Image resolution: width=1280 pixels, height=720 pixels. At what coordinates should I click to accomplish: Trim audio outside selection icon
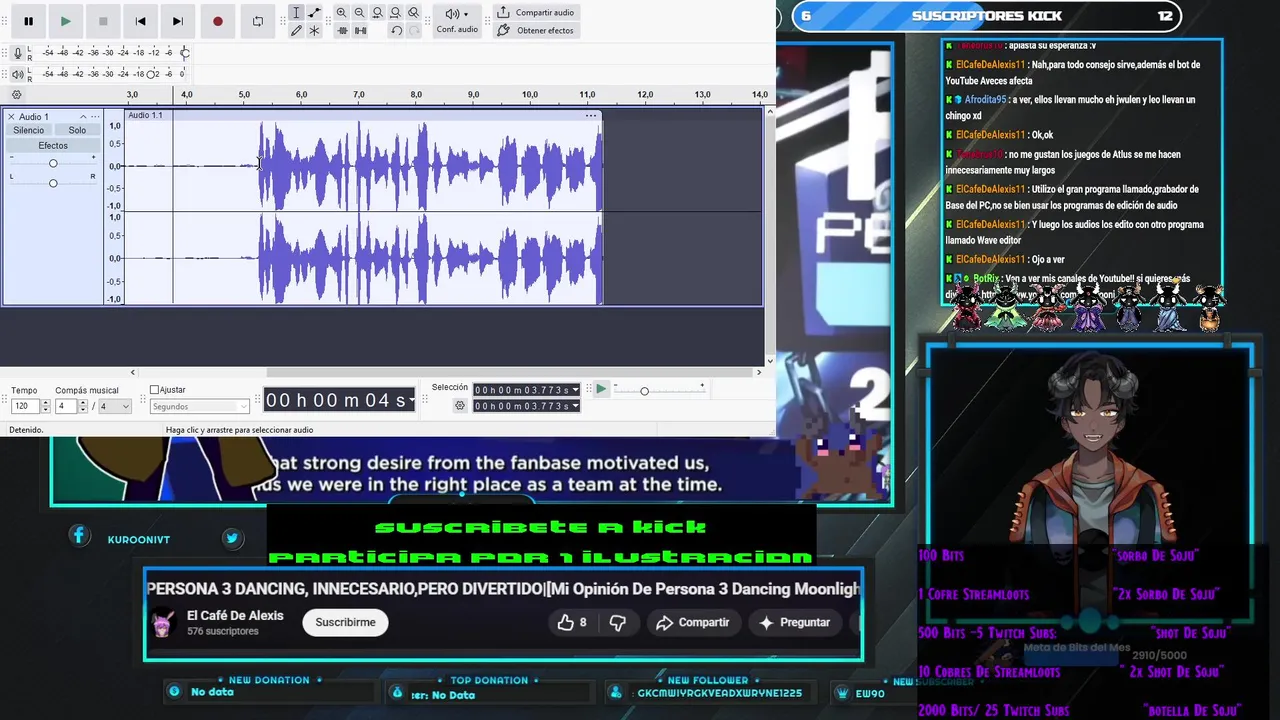pos(342,30)
